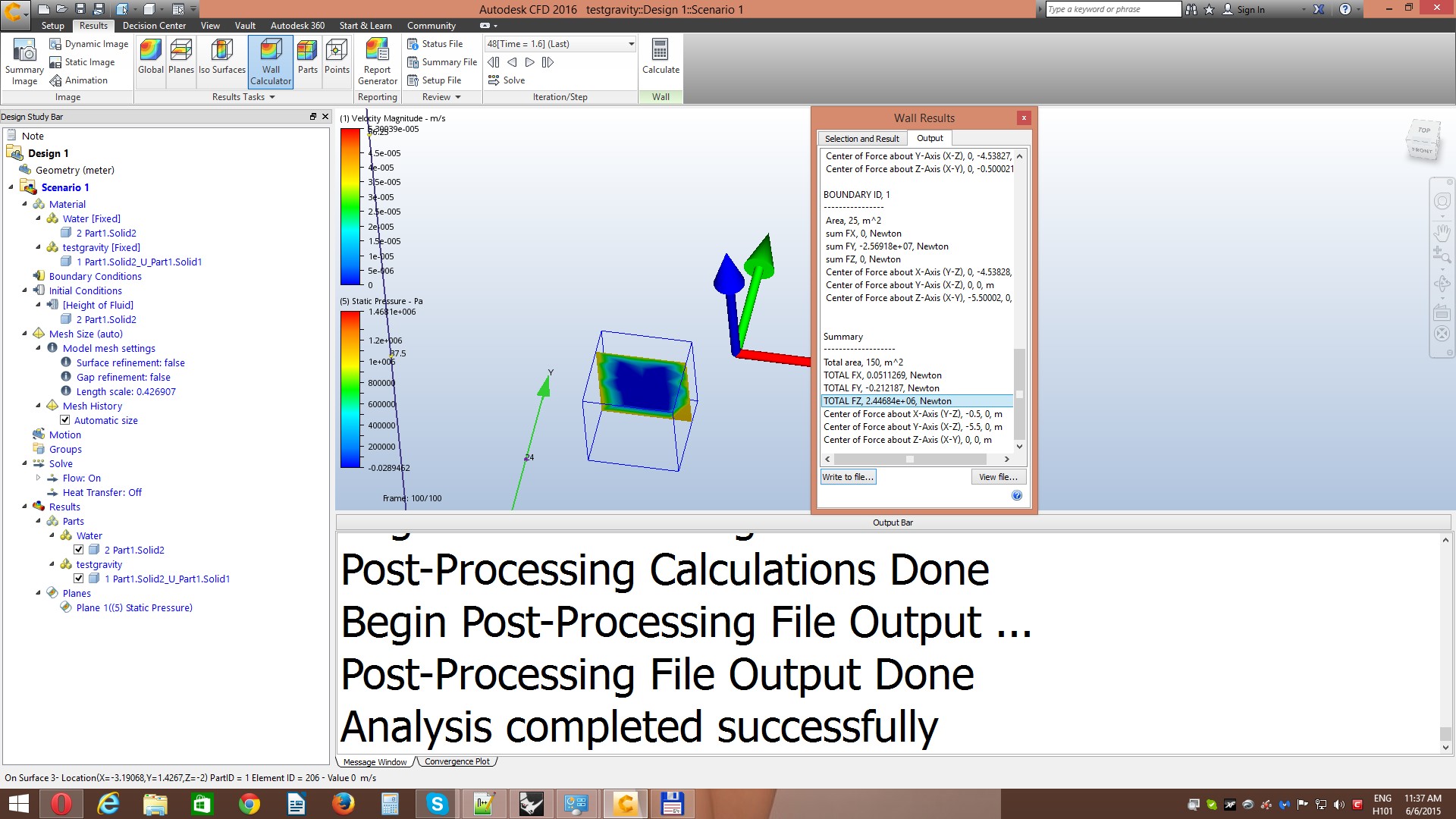Open Firefox from the taskbar
Viewport: 1456px width, 819px height.
tap(343, 804)
